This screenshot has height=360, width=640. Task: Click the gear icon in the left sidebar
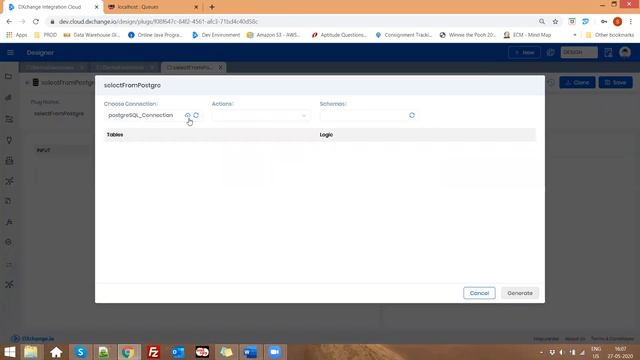click(x=9, y=242)
